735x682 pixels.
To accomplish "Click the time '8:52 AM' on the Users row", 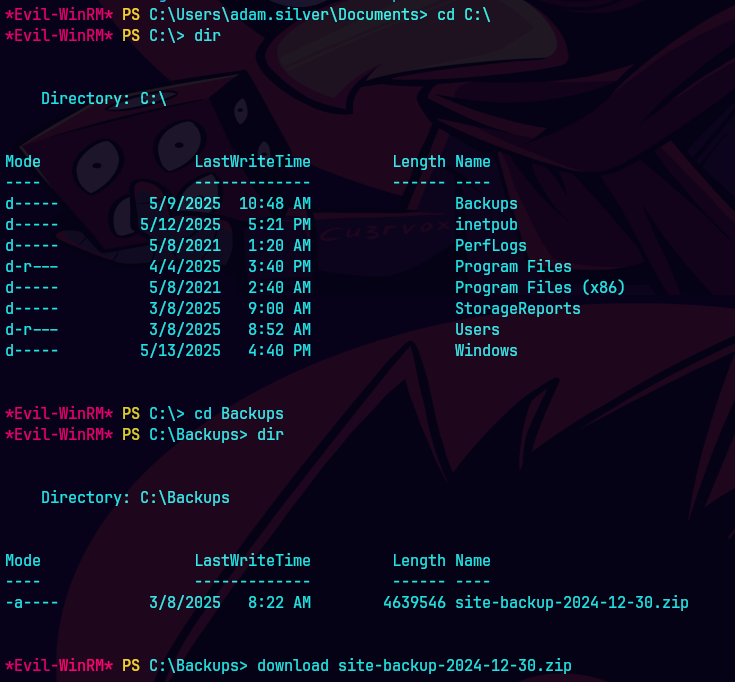I will click(279, 330).
